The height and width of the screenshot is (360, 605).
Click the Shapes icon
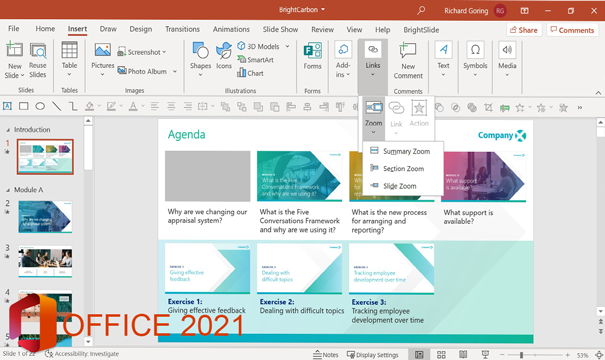pyautogui.click(x=200, y=50)
